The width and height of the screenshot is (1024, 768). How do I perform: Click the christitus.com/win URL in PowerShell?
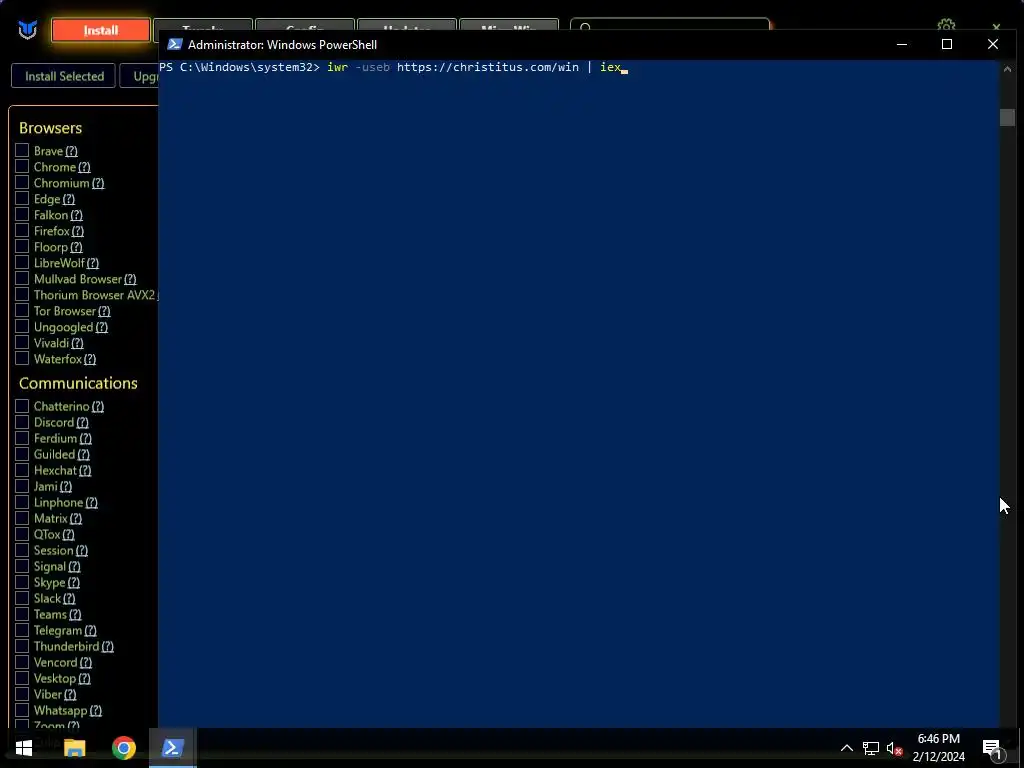(487, 67)
